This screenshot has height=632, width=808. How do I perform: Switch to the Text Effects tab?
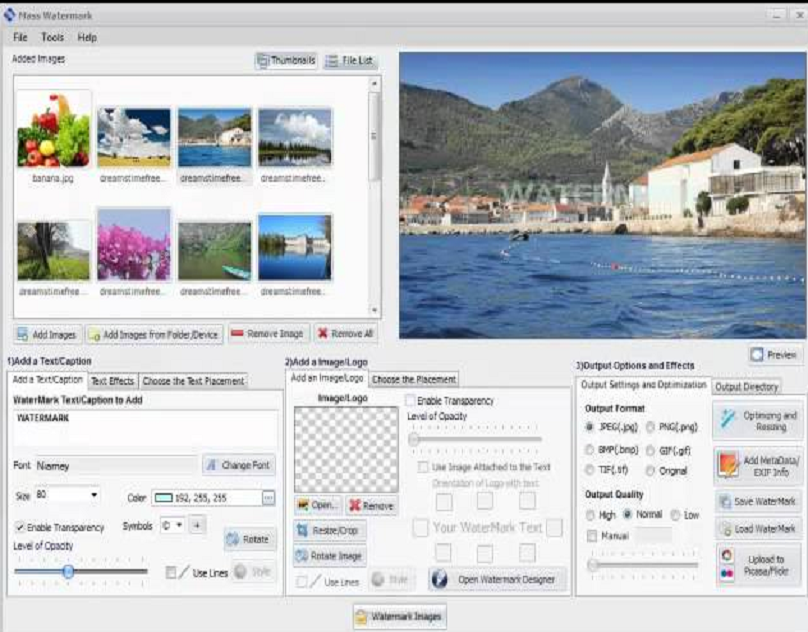(112, 381)
